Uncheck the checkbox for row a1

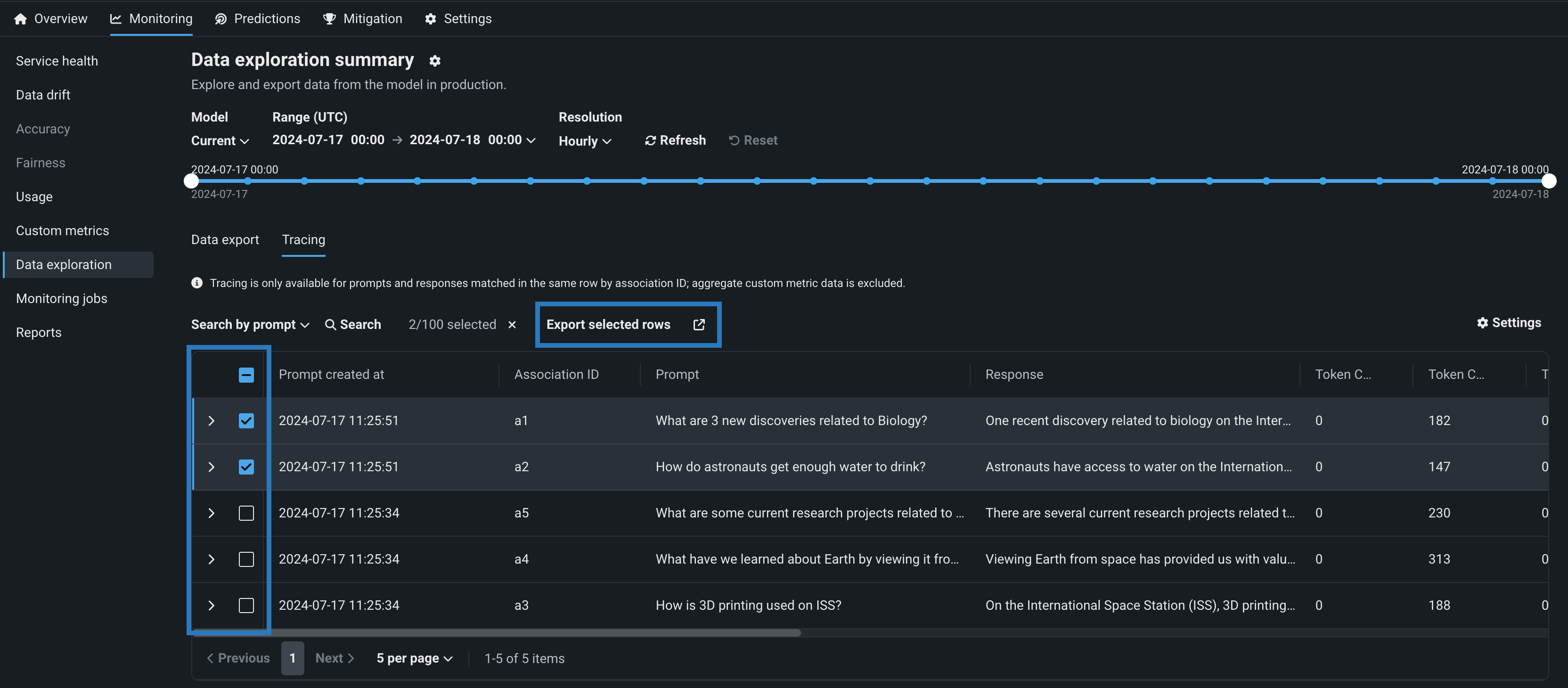(x=246, y=421)
